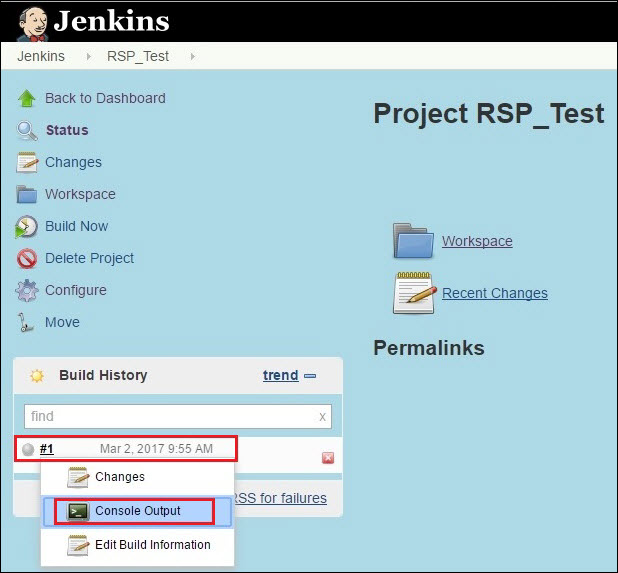
Task: Open the Back to Dashboard link
Action: click(x=105, y=98)
